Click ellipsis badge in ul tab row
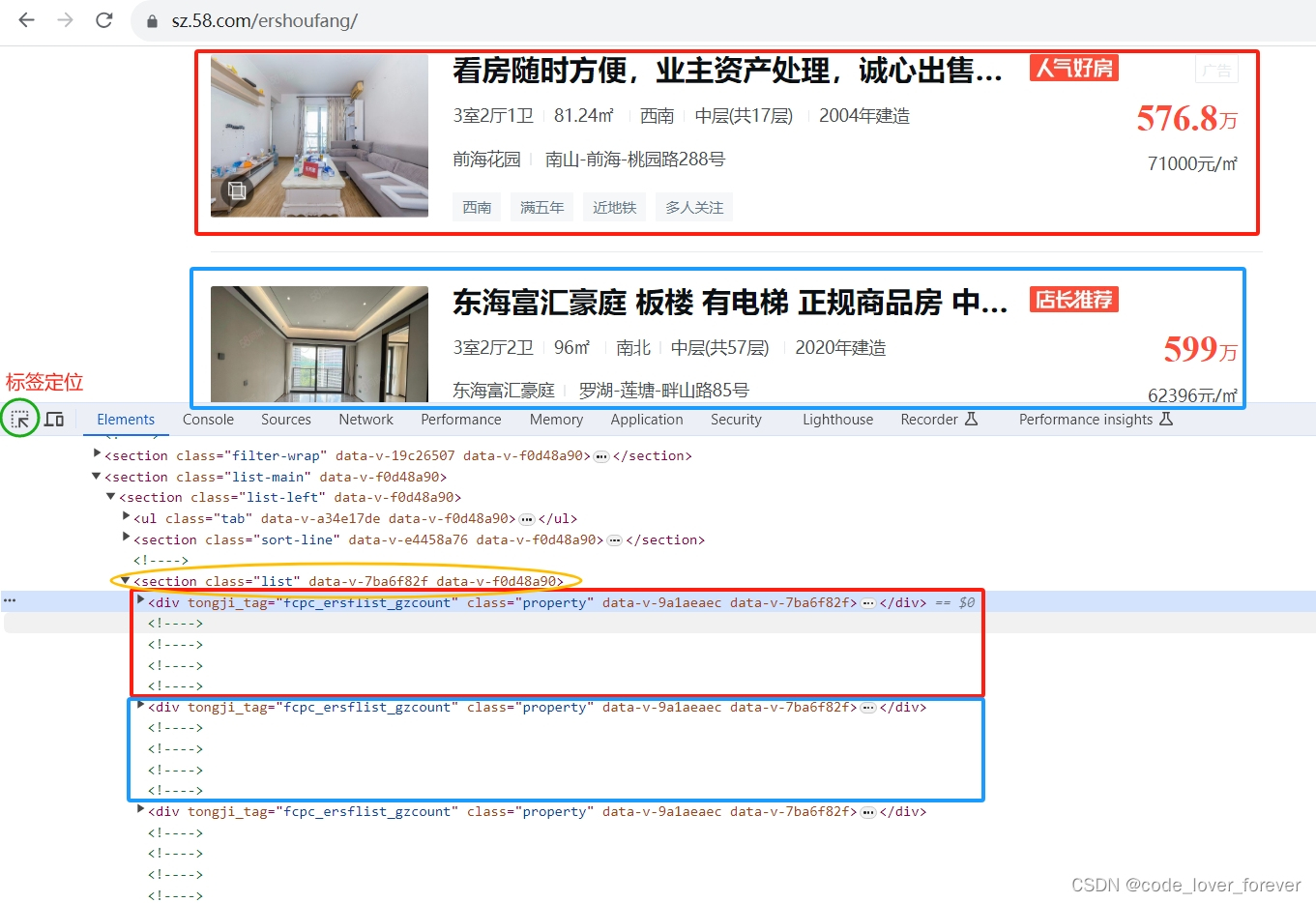Viewport: 1316px width, 903px height. point(527,519)
